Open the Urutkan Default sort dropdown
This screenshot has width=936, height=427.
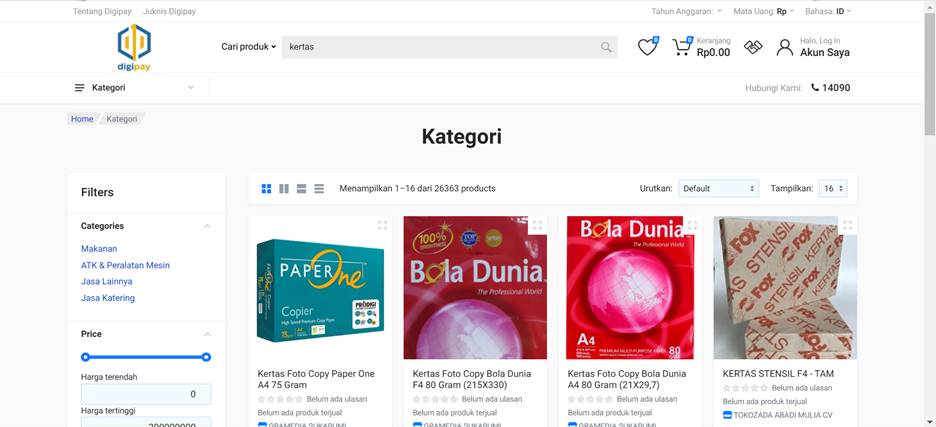[718, 189]
